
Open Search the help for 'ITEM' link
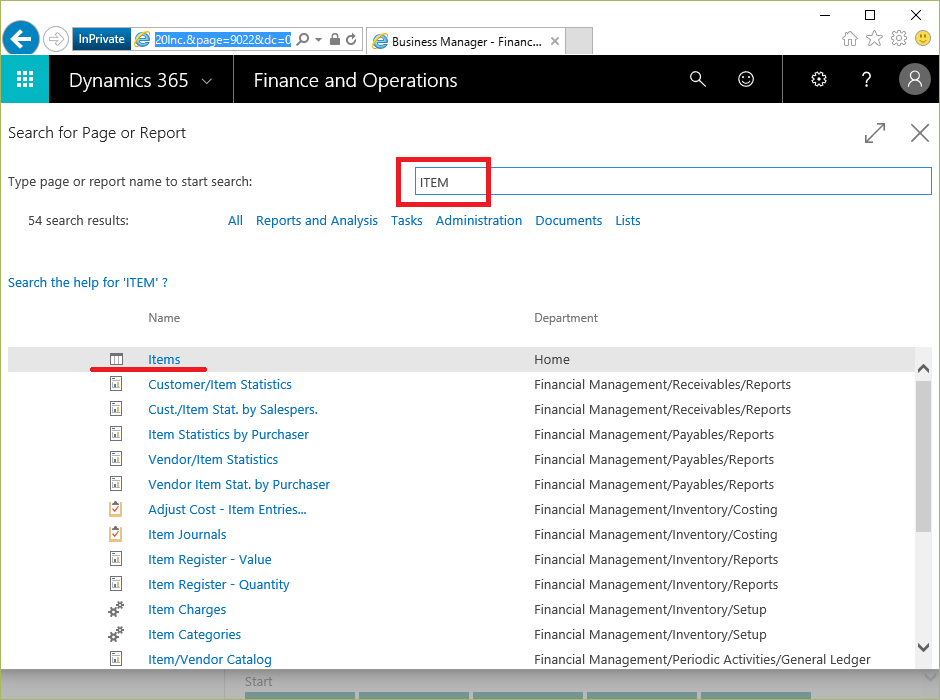click(x=88, y=282)
